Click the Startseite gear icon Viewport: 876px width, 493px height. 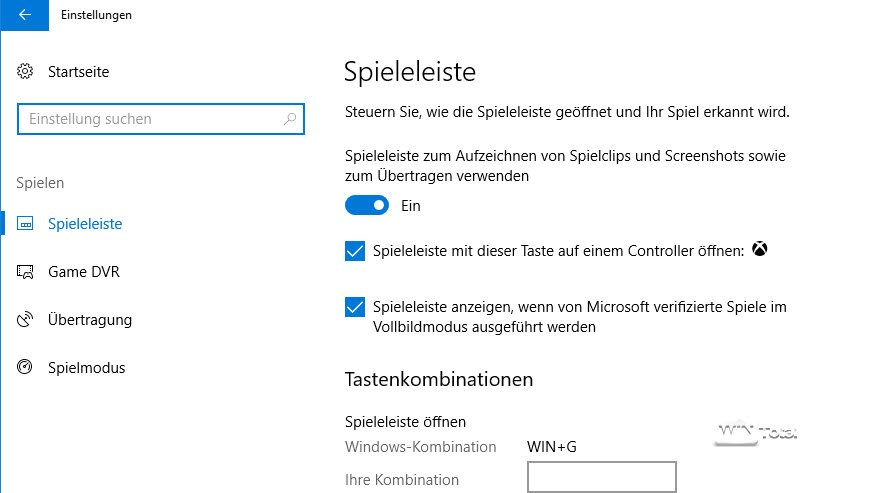(x=27, y=72)
